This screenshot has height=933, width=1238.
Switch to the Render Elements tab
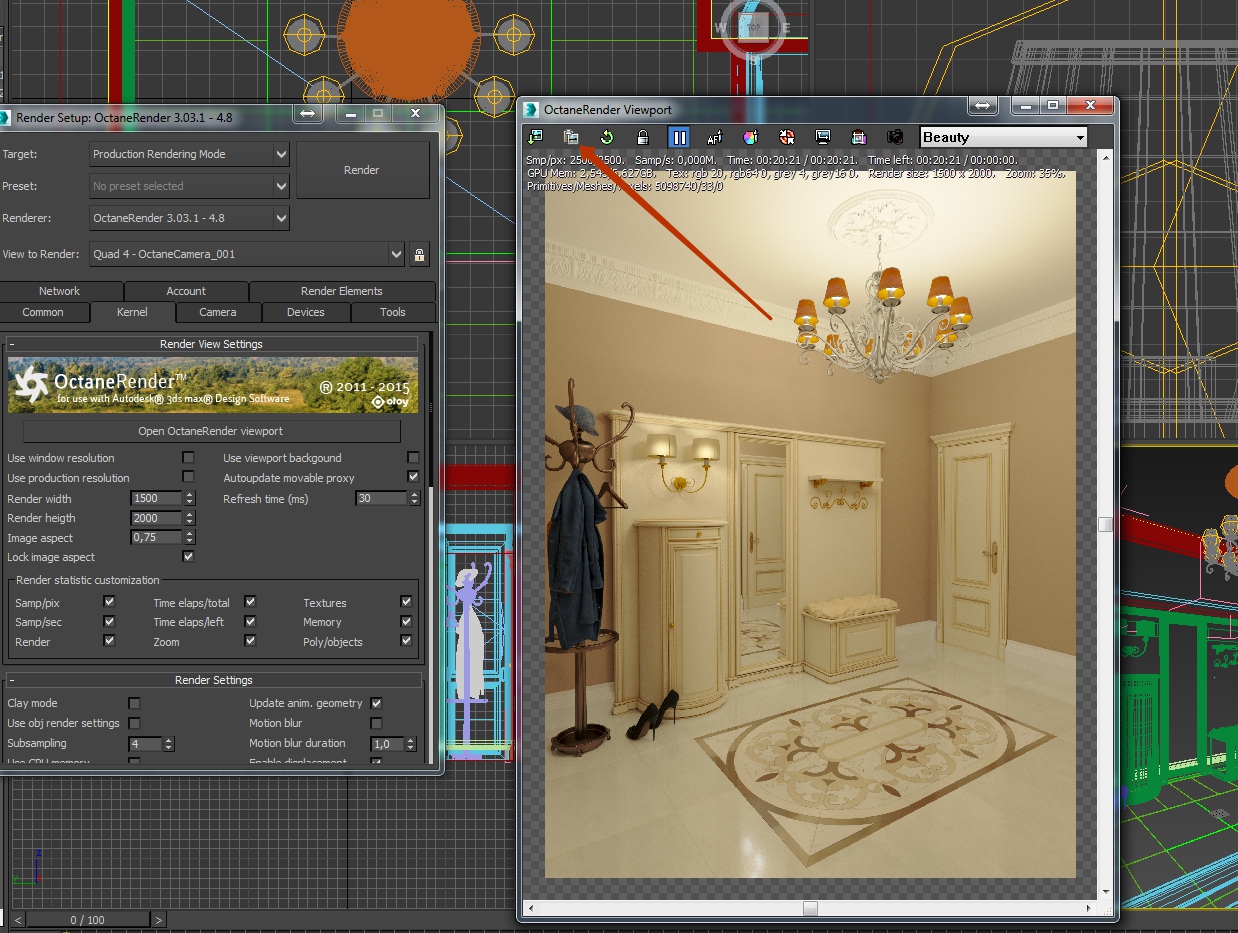pyautogui.click(x=342, y=291)
